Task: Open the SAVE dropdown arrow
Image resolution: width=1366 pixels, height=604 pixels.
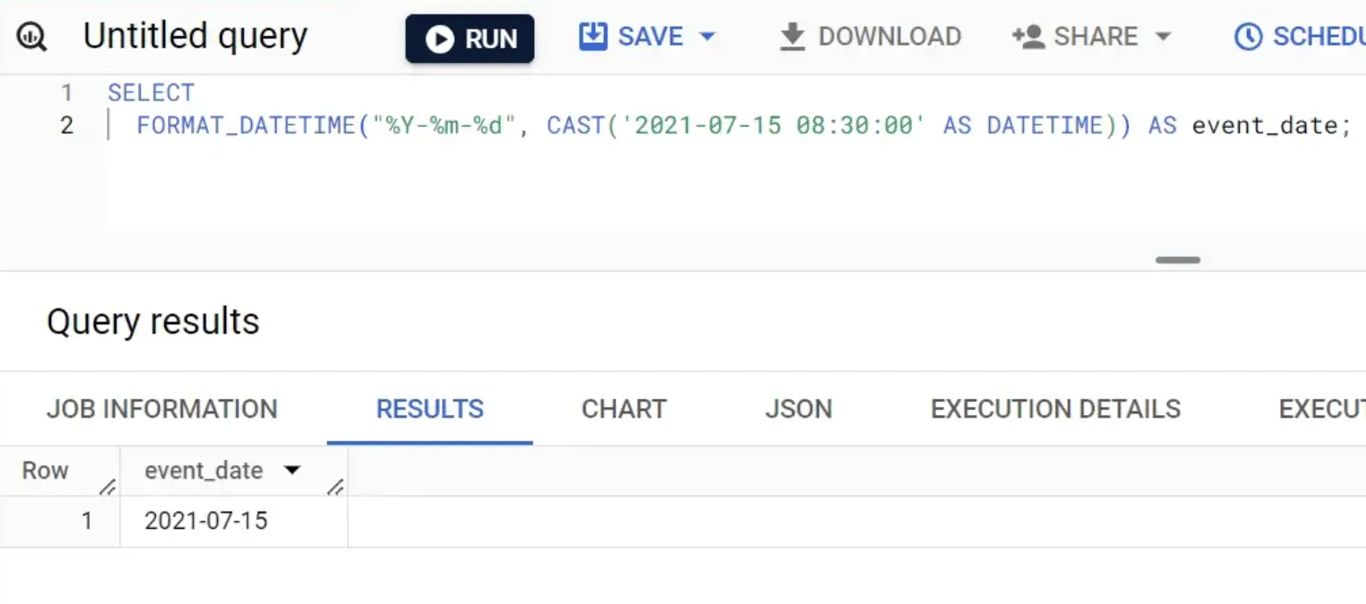Action: tap(707, 37)
